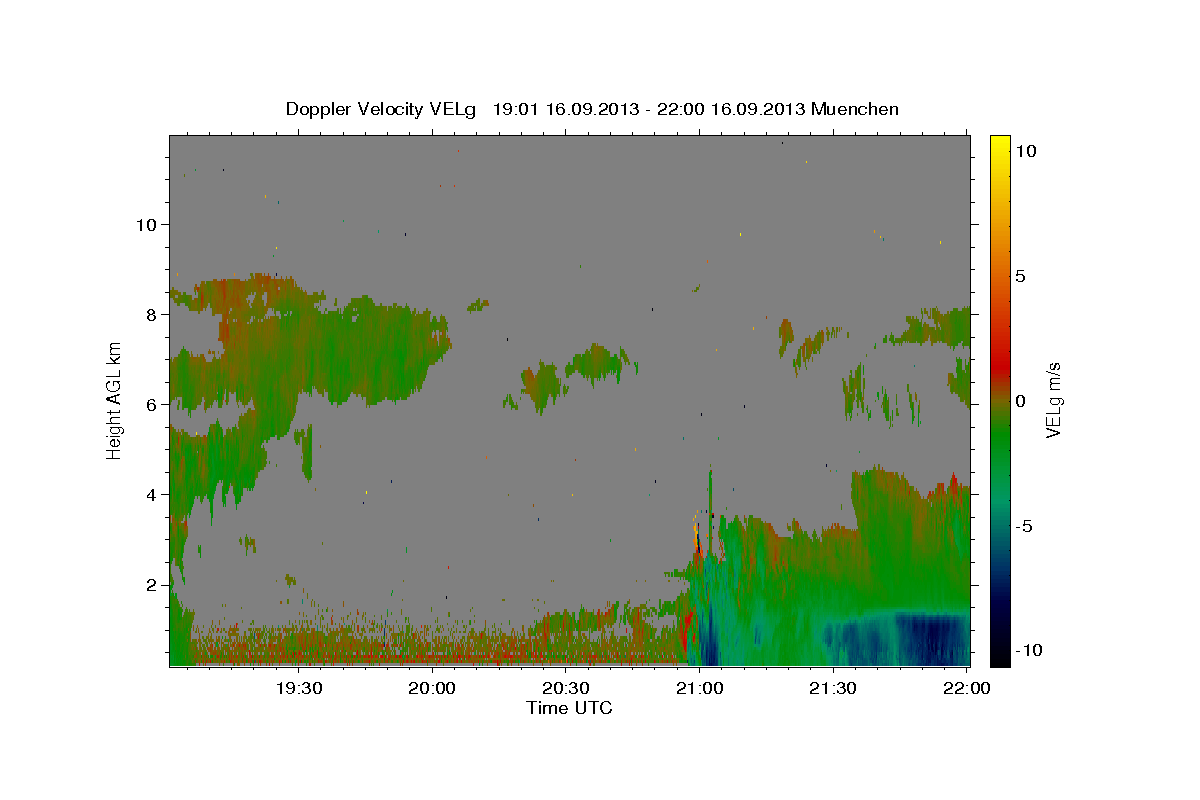This screenshot has height=800, width=1200.
Task: Click the height tick label 2
Action: (x=153, y=584)
